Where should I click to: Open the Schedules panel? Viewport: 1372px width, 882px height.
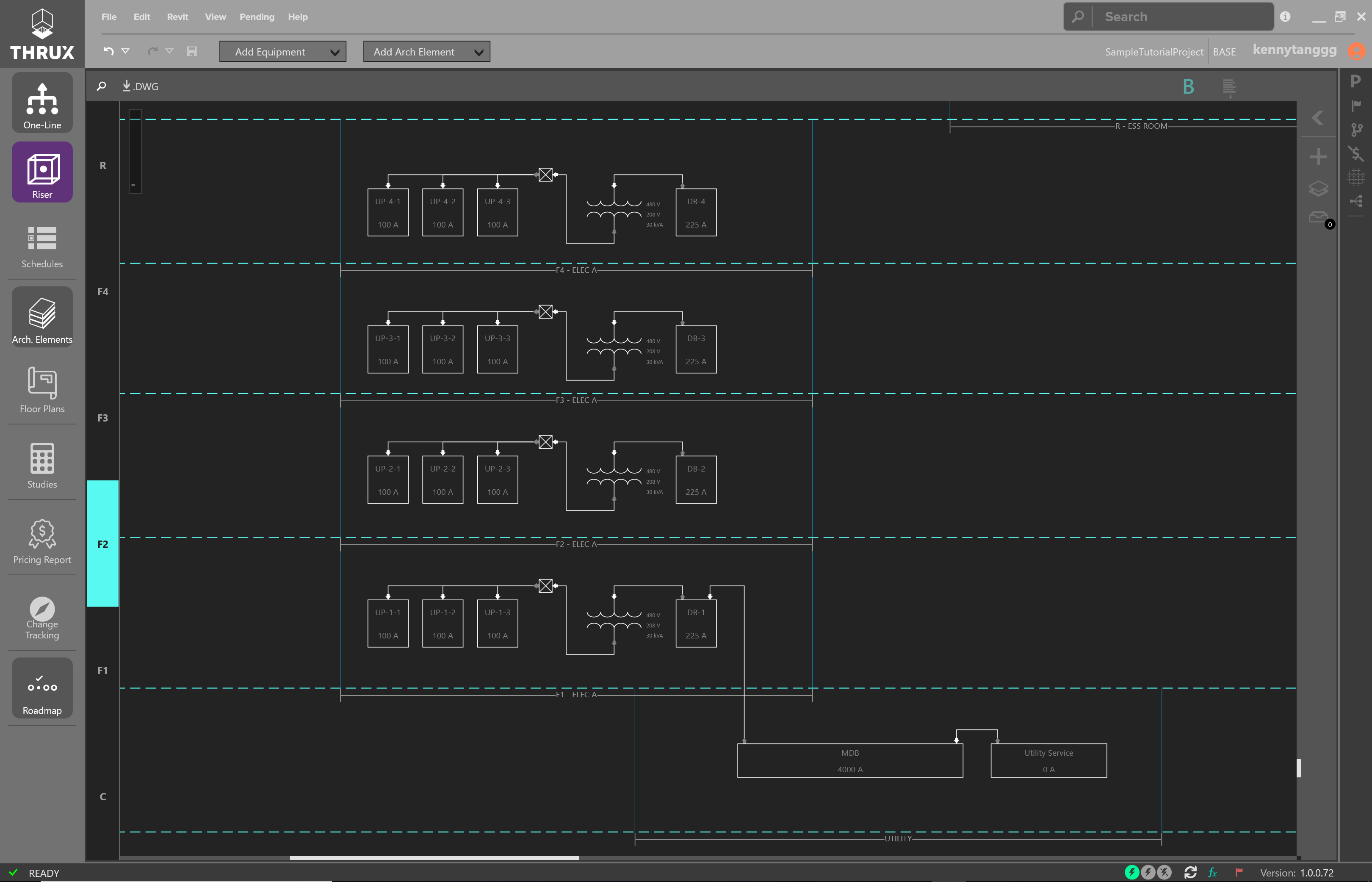[42, 246]
